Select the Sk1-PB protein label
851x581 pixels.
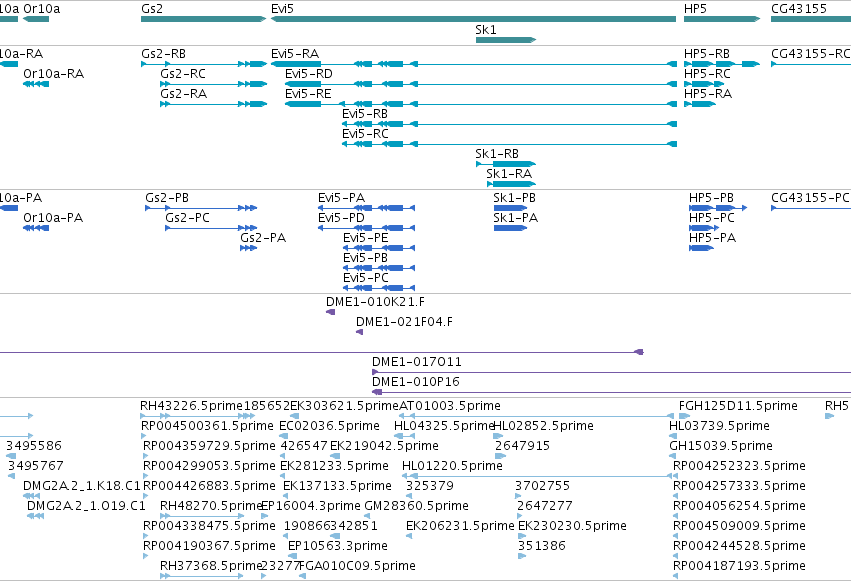pyautogui.click(x=515, y=198)
